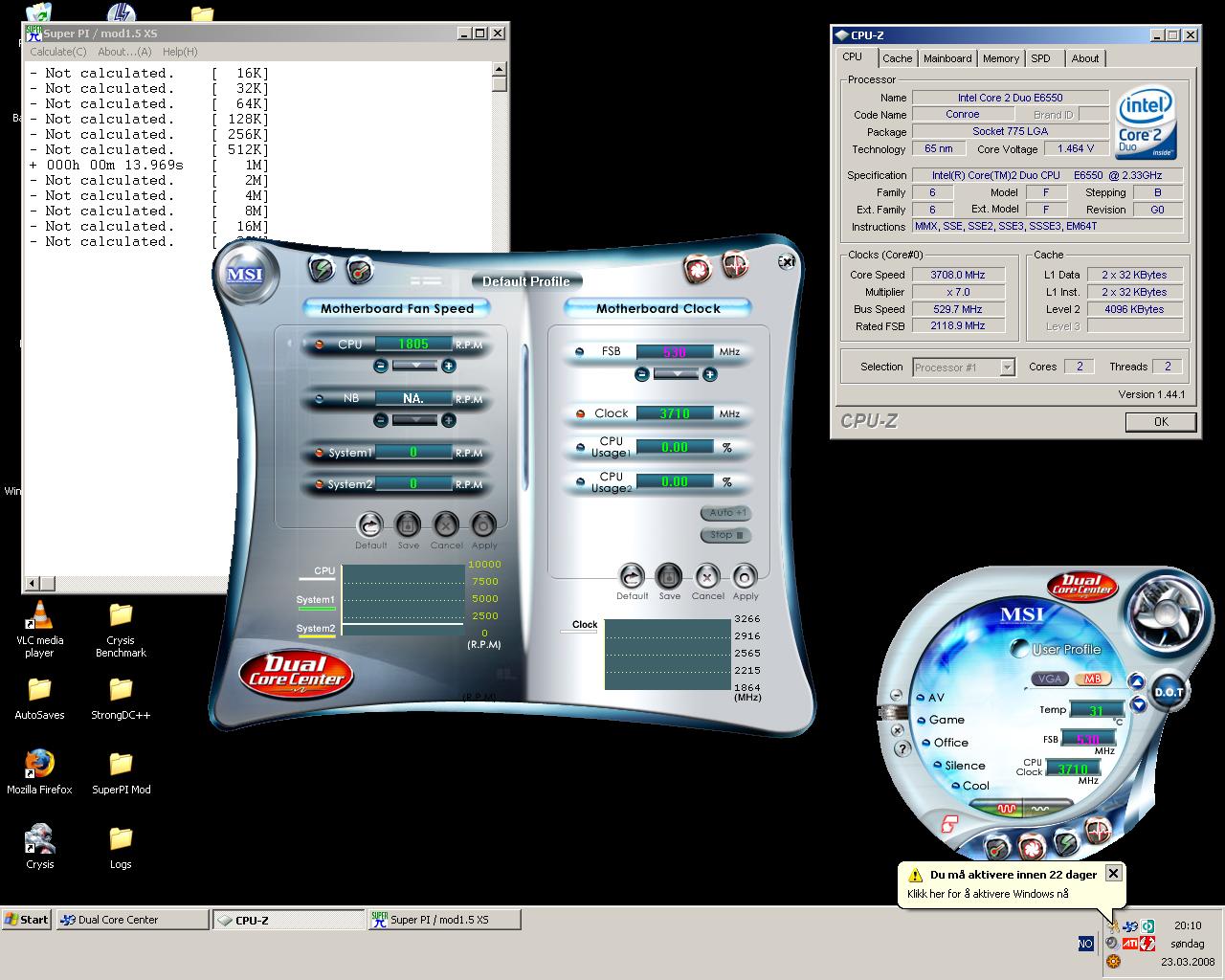Close the Windows activation balloon
Image resolution: width=1225 pixels, height=980 pixels.
click(1113, 873)
